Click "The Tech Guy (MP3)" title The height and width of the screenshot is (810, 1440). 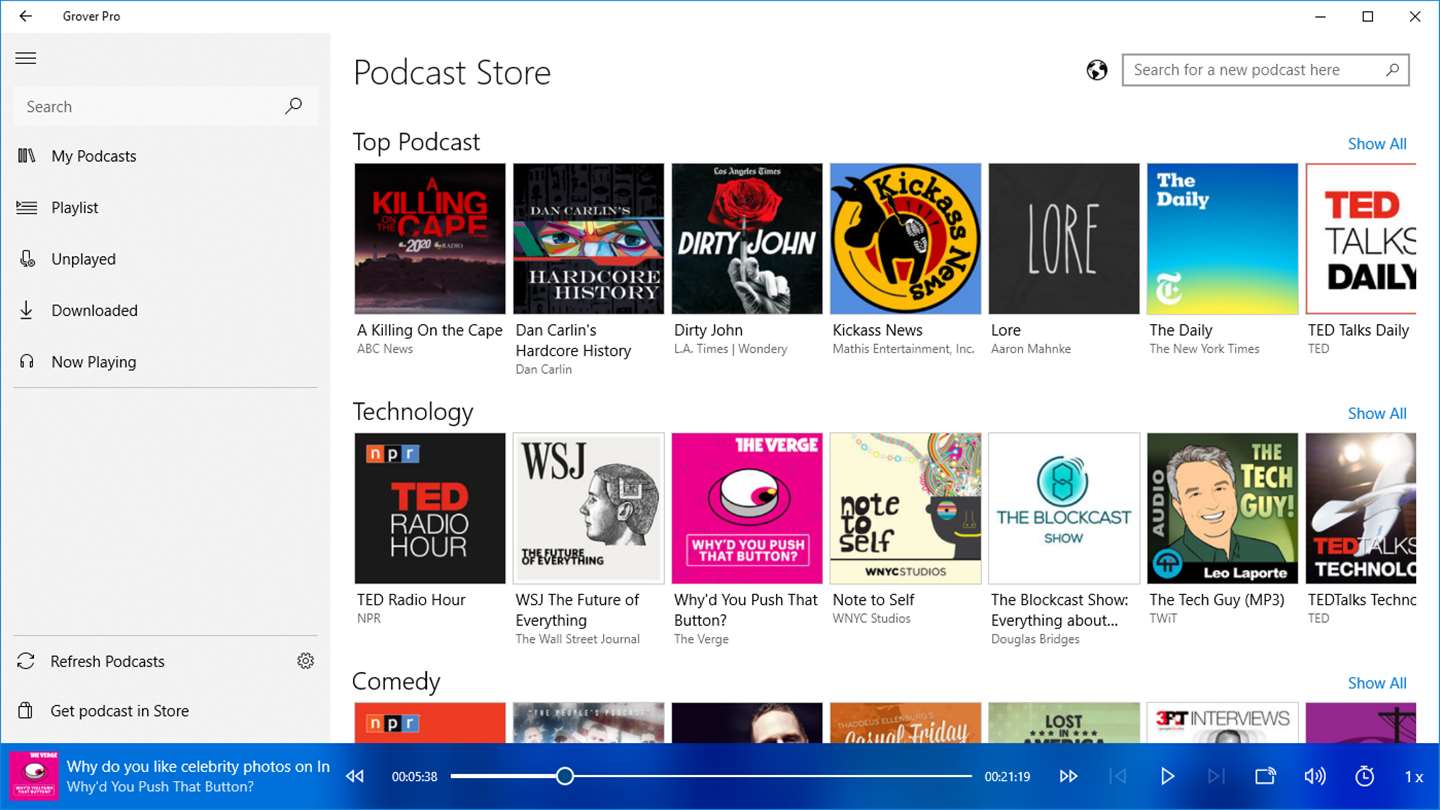click(1216, 600)
